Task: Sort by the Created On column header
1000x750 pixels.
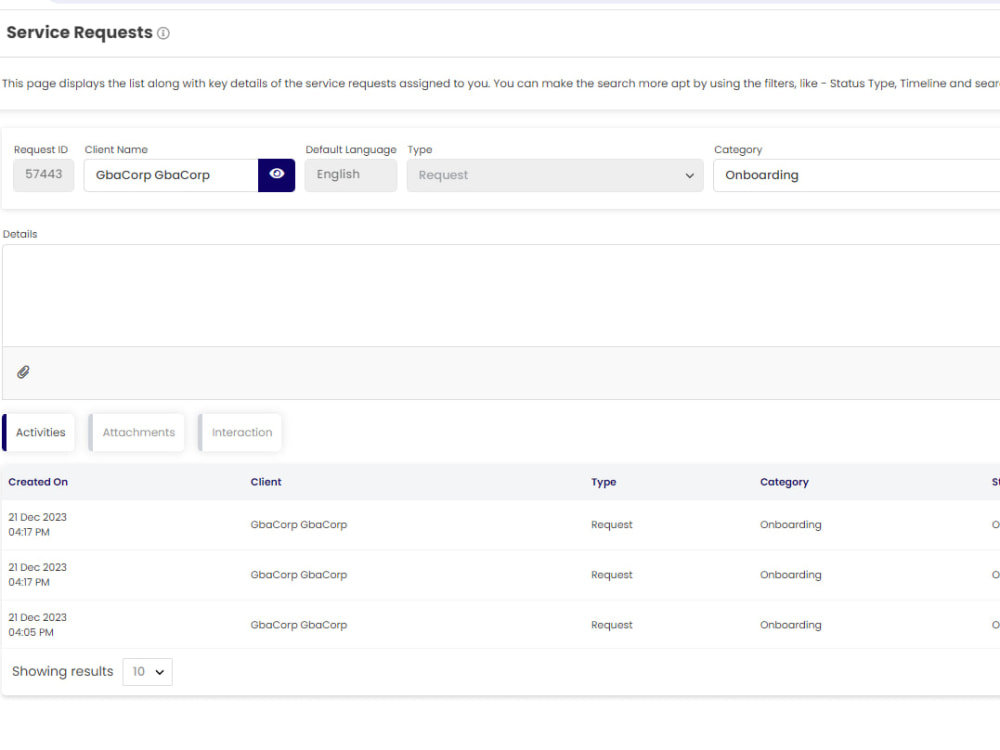Action: (x=38, y=482)
